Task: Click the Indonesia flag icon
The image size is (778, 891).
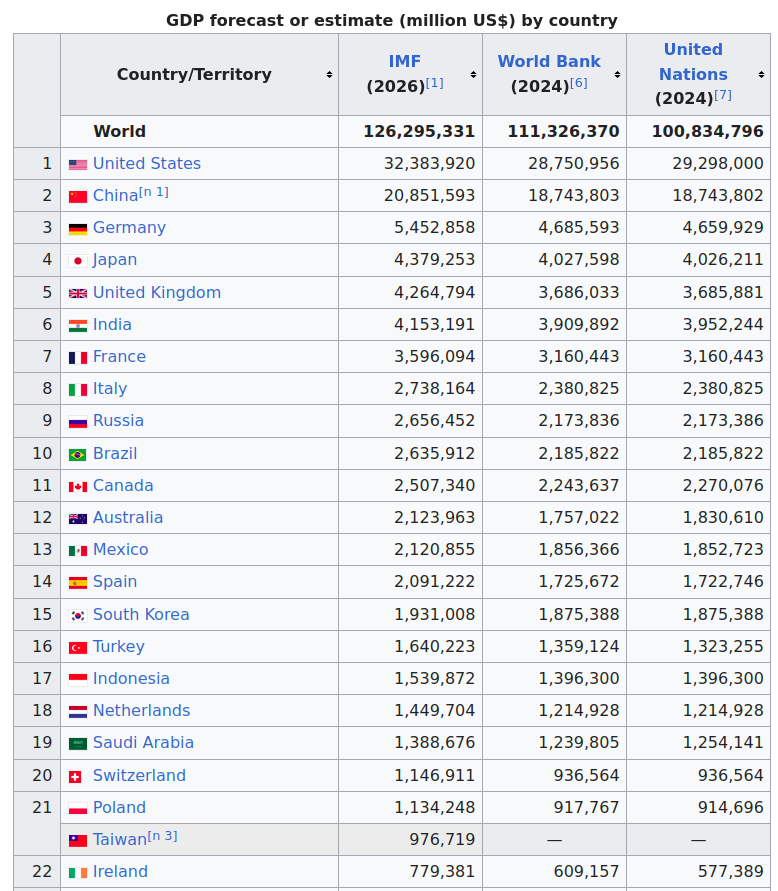Action: point(78,680)
